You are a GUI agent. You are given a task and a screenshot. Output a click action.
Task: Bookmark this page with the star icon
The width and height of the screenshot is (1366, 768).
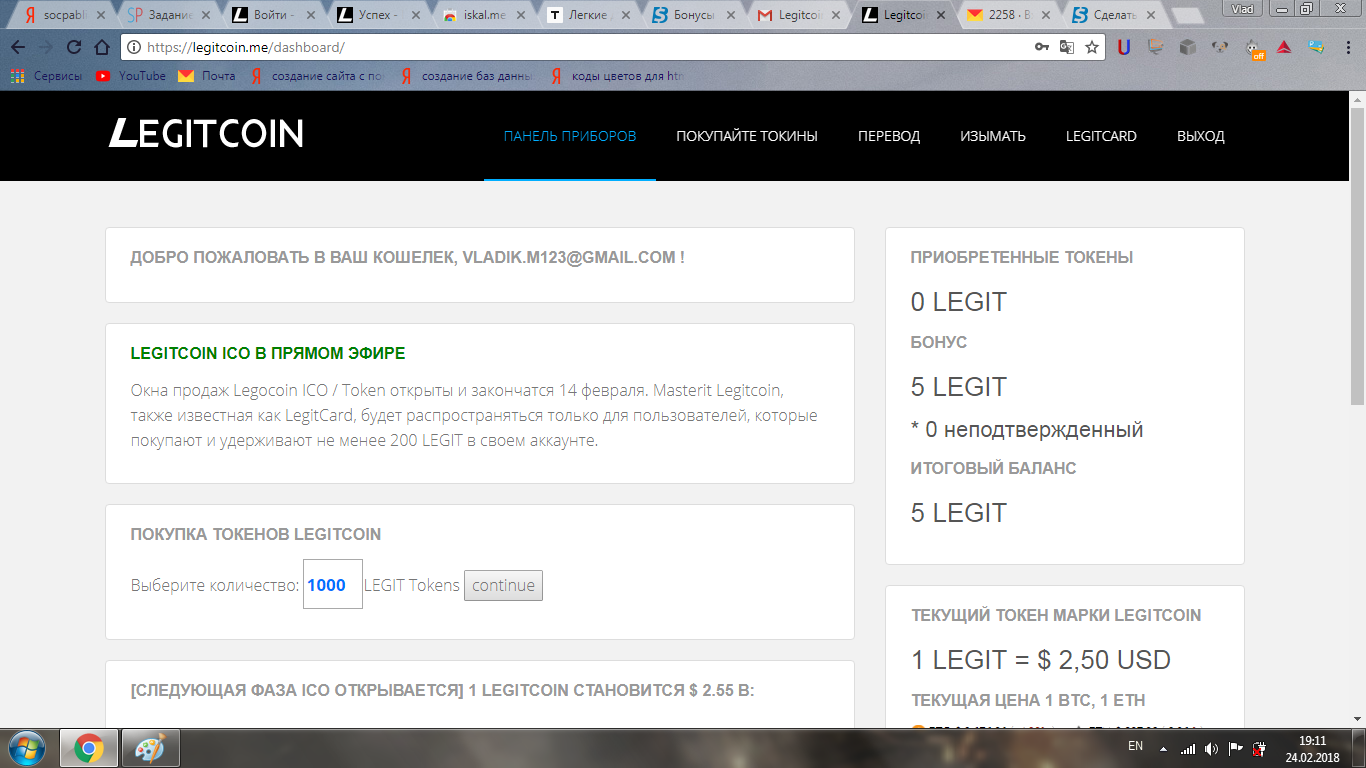point(1092,47)
